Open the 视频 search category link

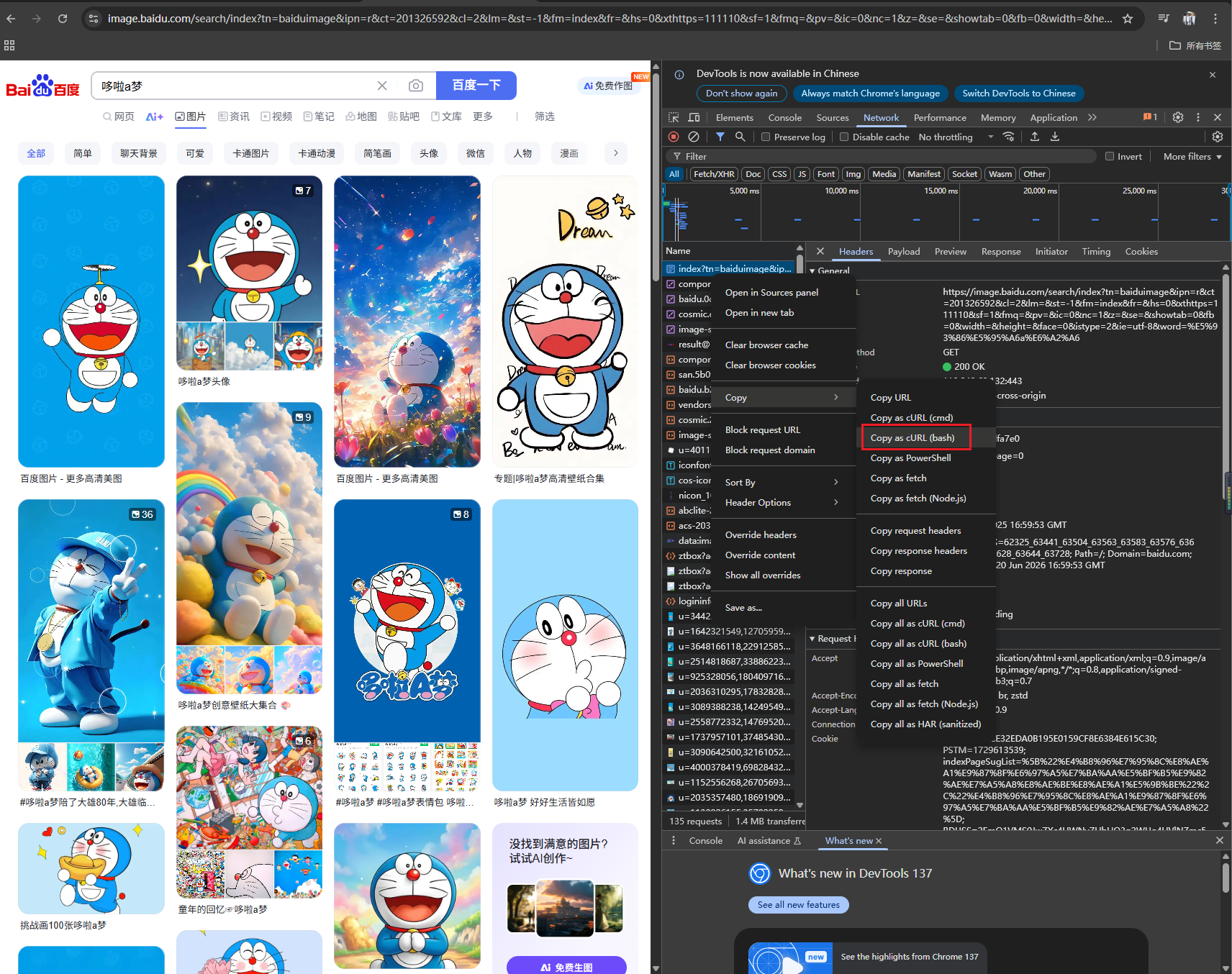click(276, 117)
